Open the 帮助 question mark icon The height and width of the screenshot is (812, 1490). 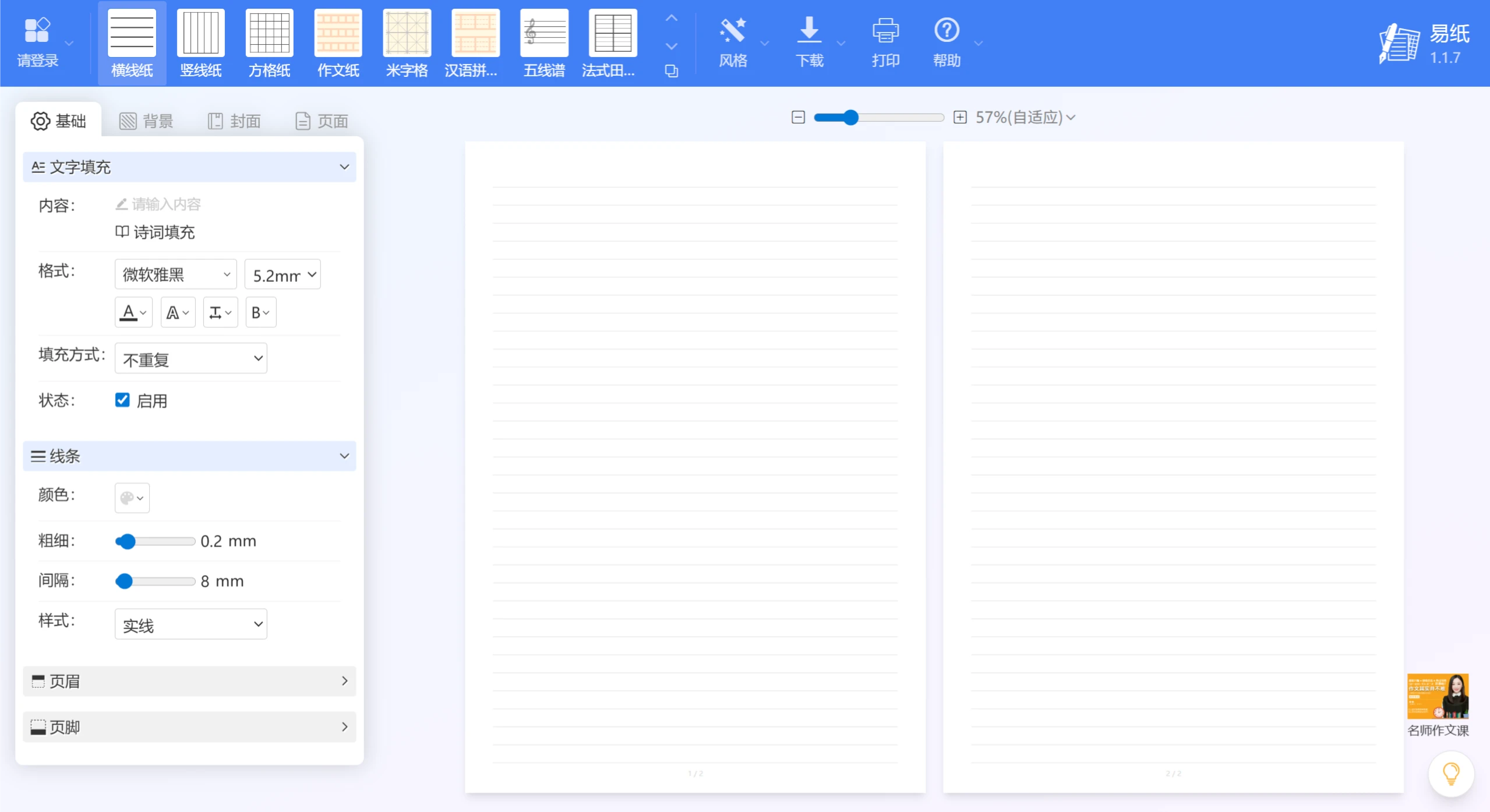(946, 31)
